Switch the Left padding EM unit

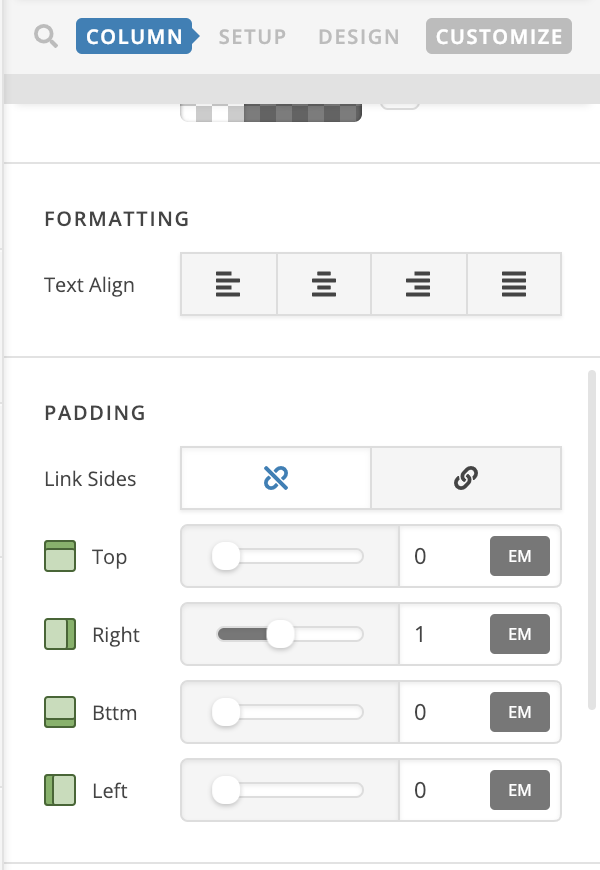tap(519, 790)
